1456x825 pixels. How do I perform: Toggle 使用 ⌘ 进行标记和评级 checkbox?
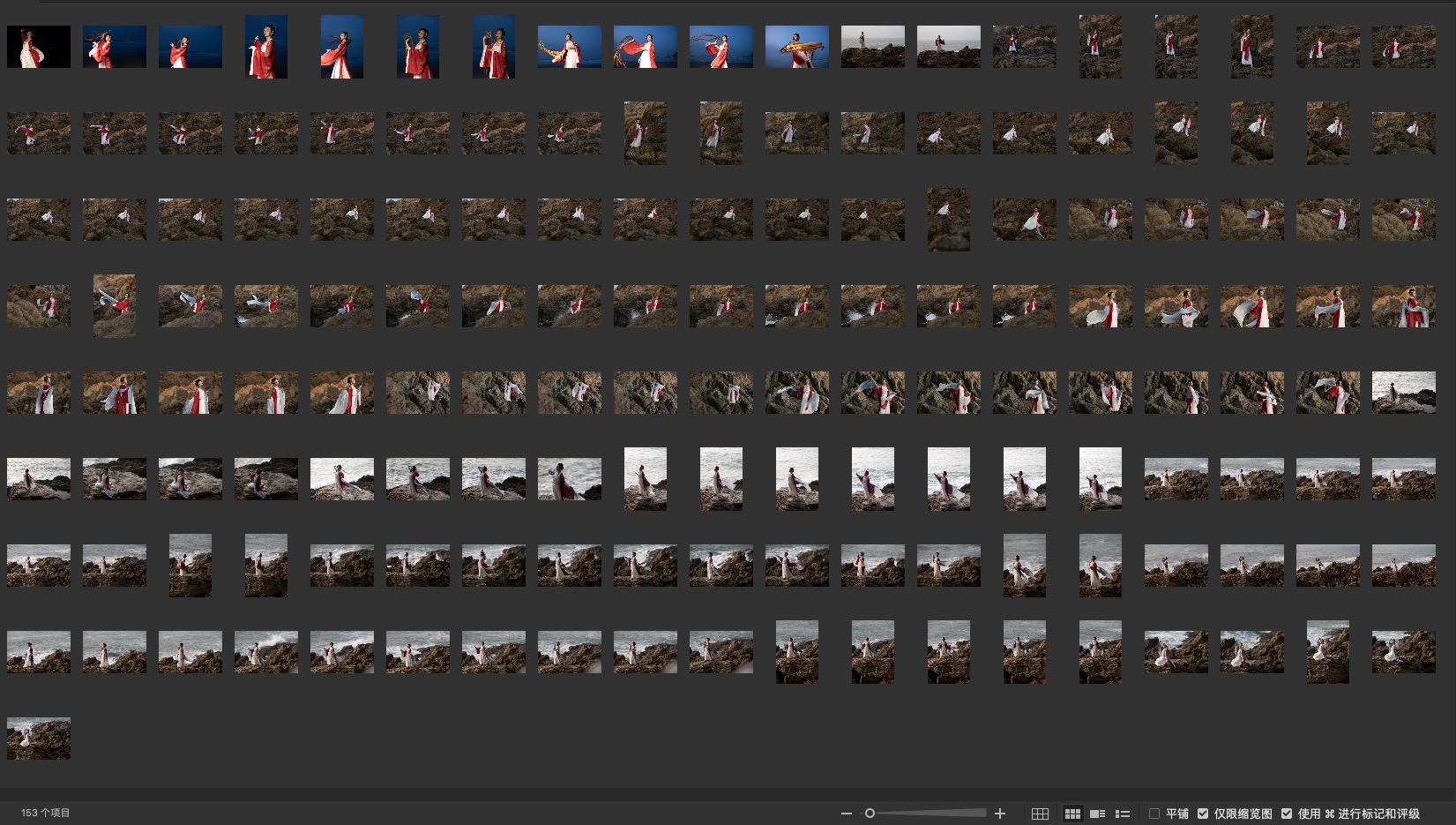click(1287, 814)
